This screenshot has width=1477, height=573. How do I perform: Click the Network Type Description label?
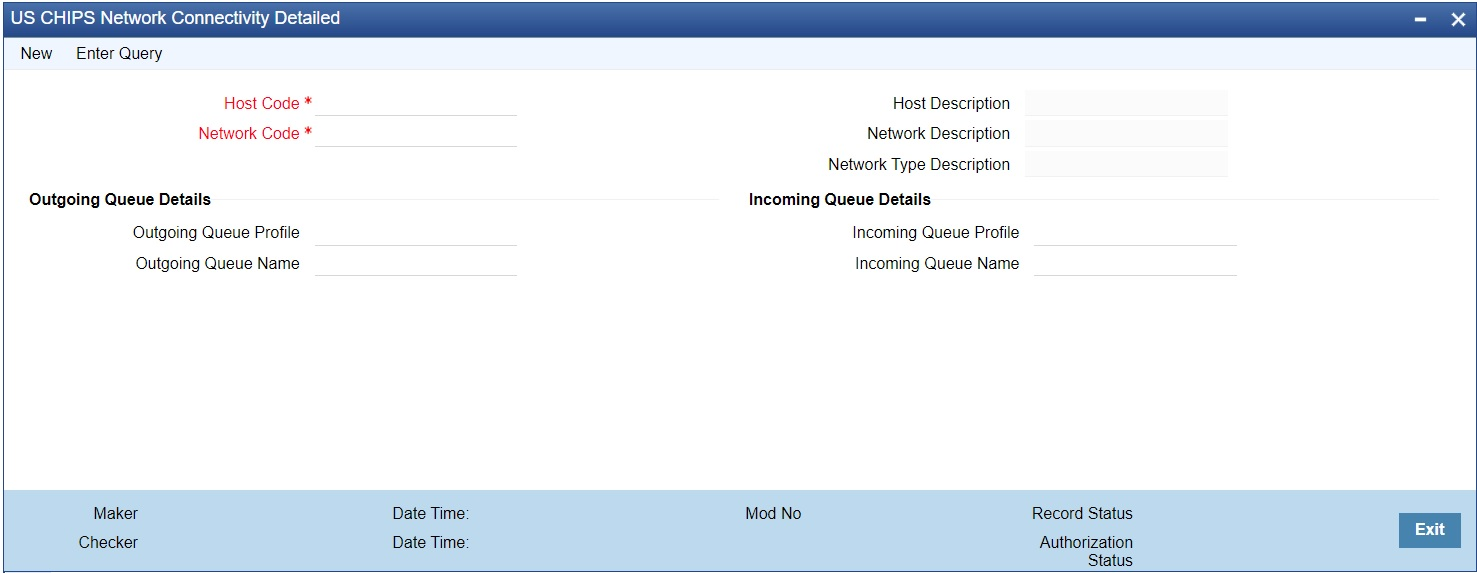point(919,164)
